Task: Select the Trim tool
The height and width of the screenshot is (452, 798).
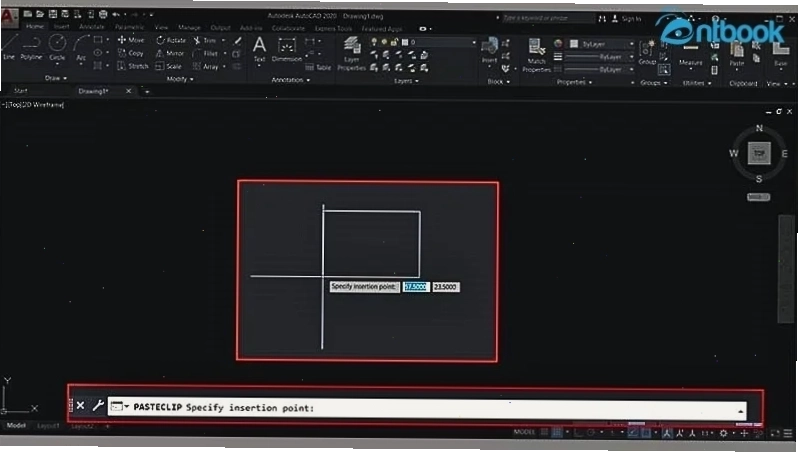Action: 204,40
